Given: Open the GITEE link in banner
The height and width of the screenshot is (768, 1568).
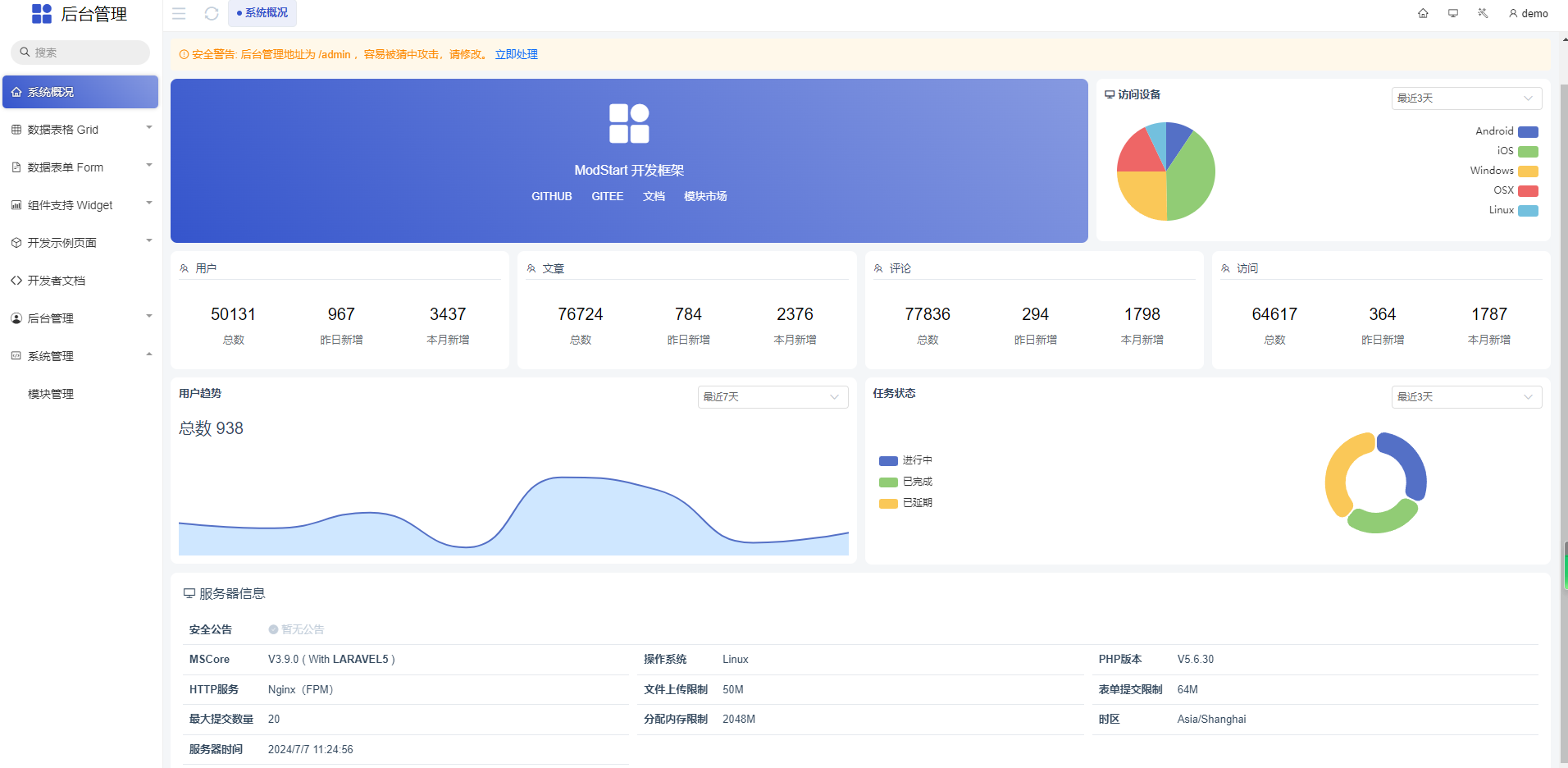Looking at the screenshot, I should pos(608,196).
